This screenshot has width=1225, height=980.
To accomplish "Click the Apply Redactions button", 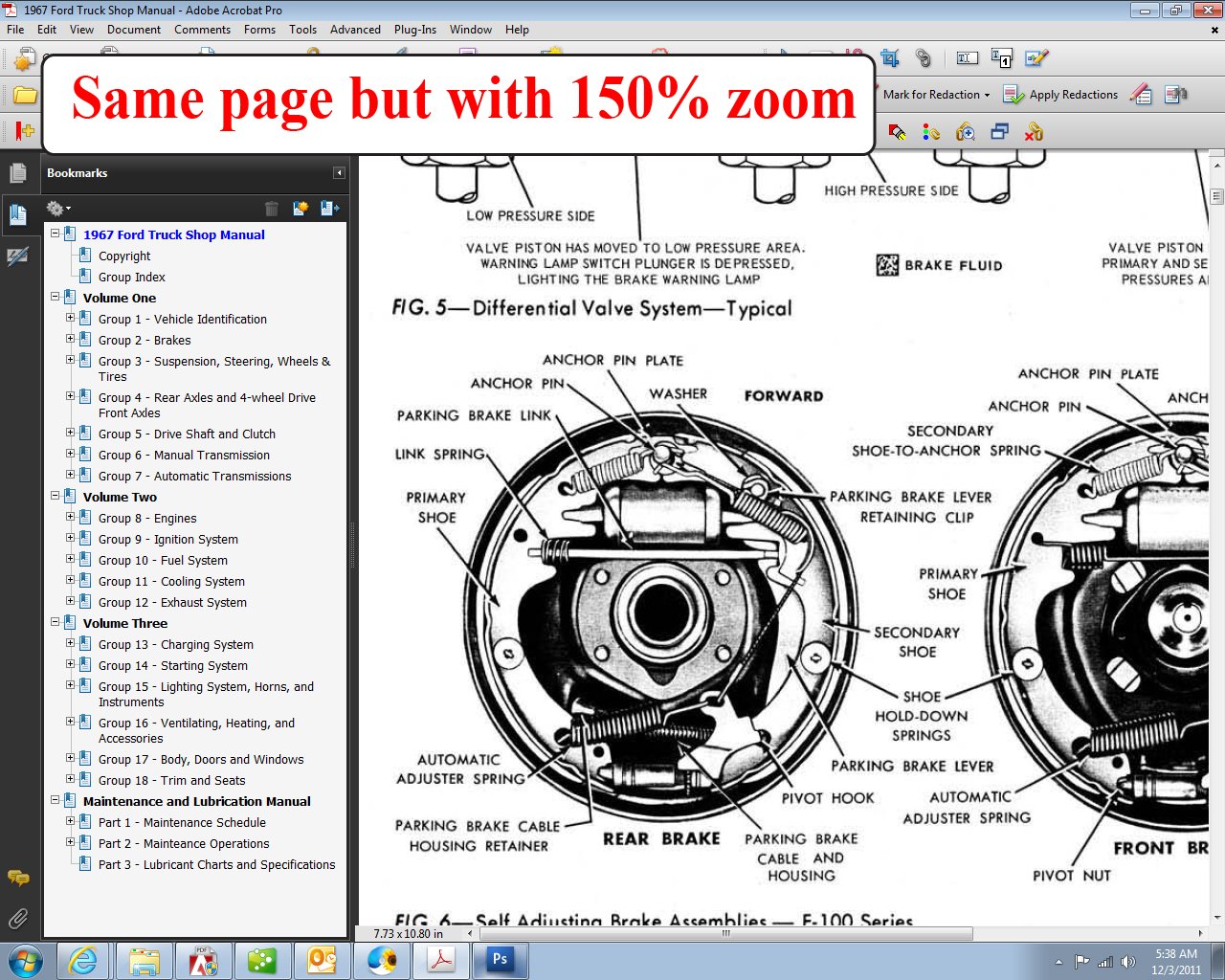I will click(x=1060, y=95).
